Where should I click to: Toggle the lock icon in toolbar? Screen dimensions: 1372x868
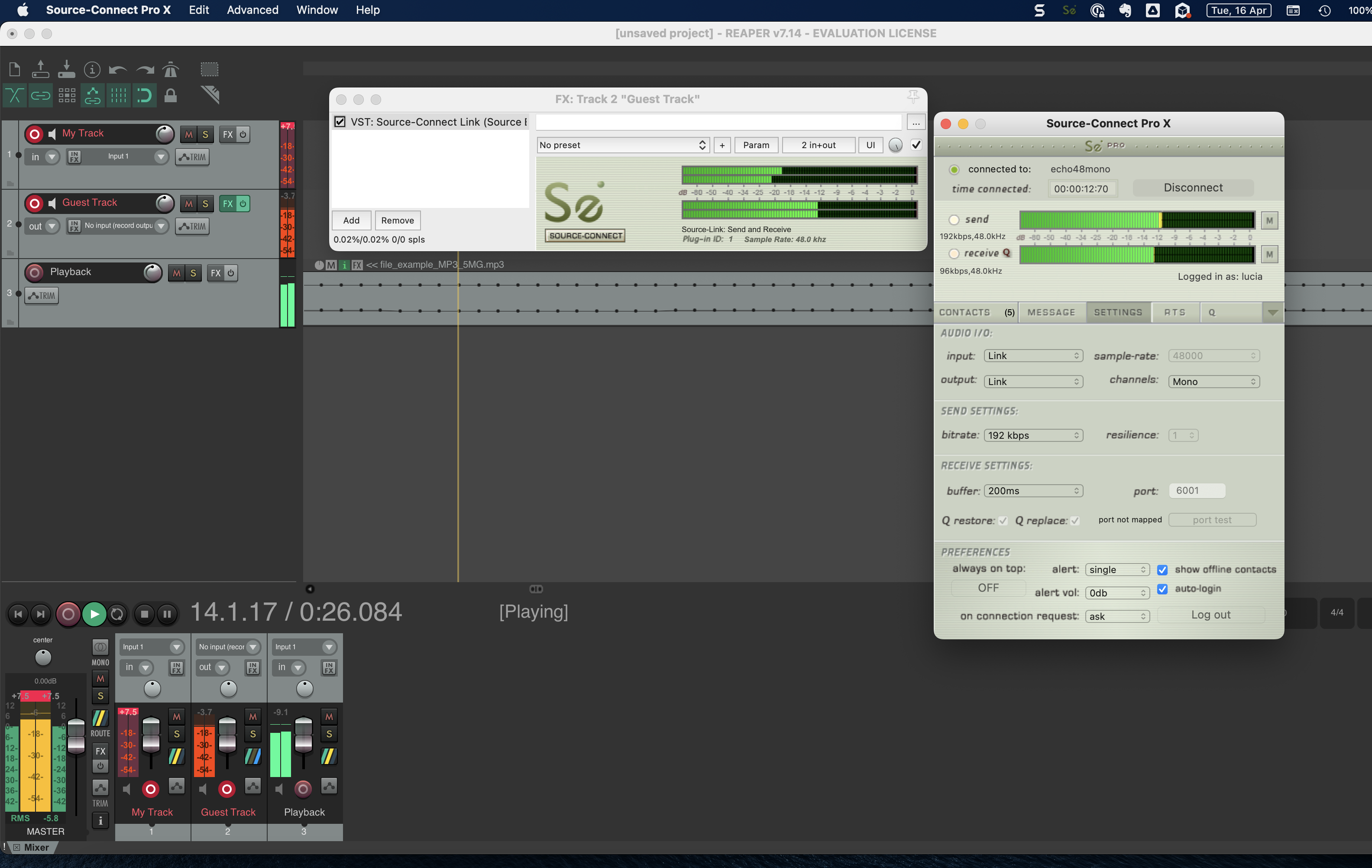(170, 96)
